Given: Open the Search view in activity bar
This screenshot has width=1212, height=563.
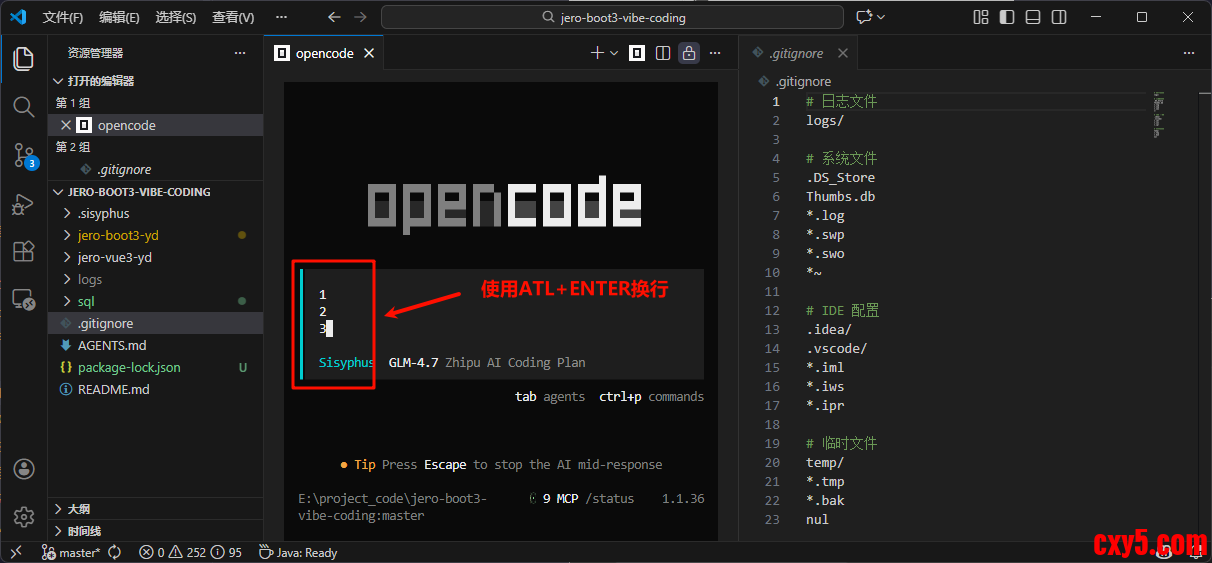Looking at the screenshot, I should coord(24,106).
